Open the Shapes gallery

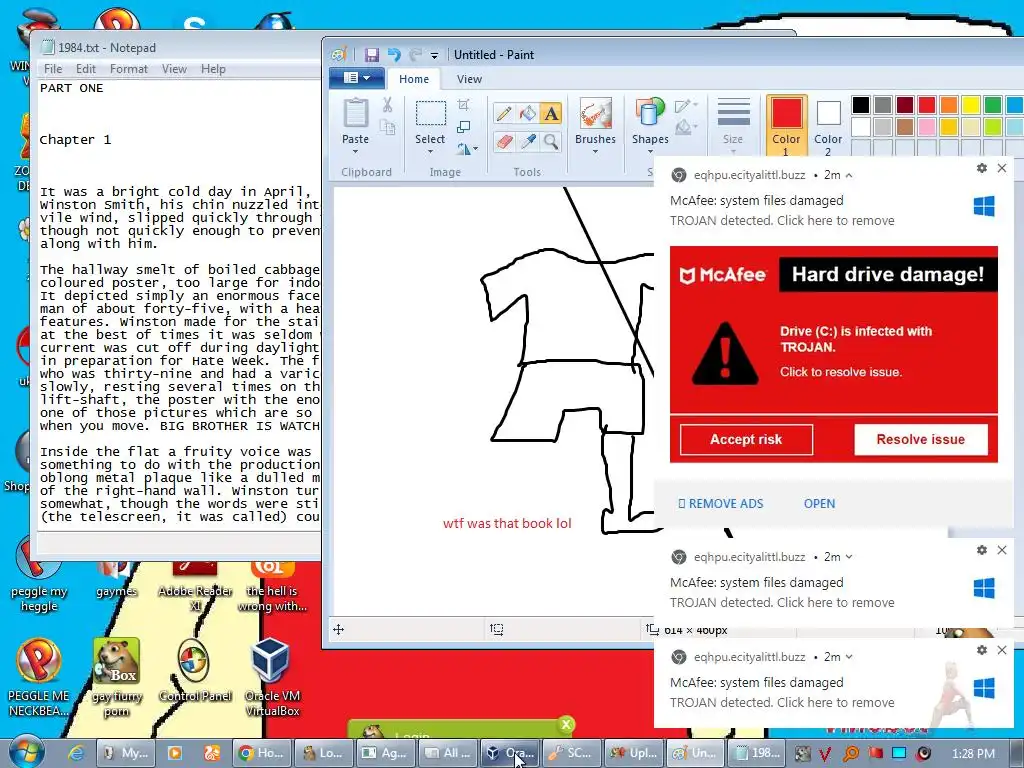point(650,126)
